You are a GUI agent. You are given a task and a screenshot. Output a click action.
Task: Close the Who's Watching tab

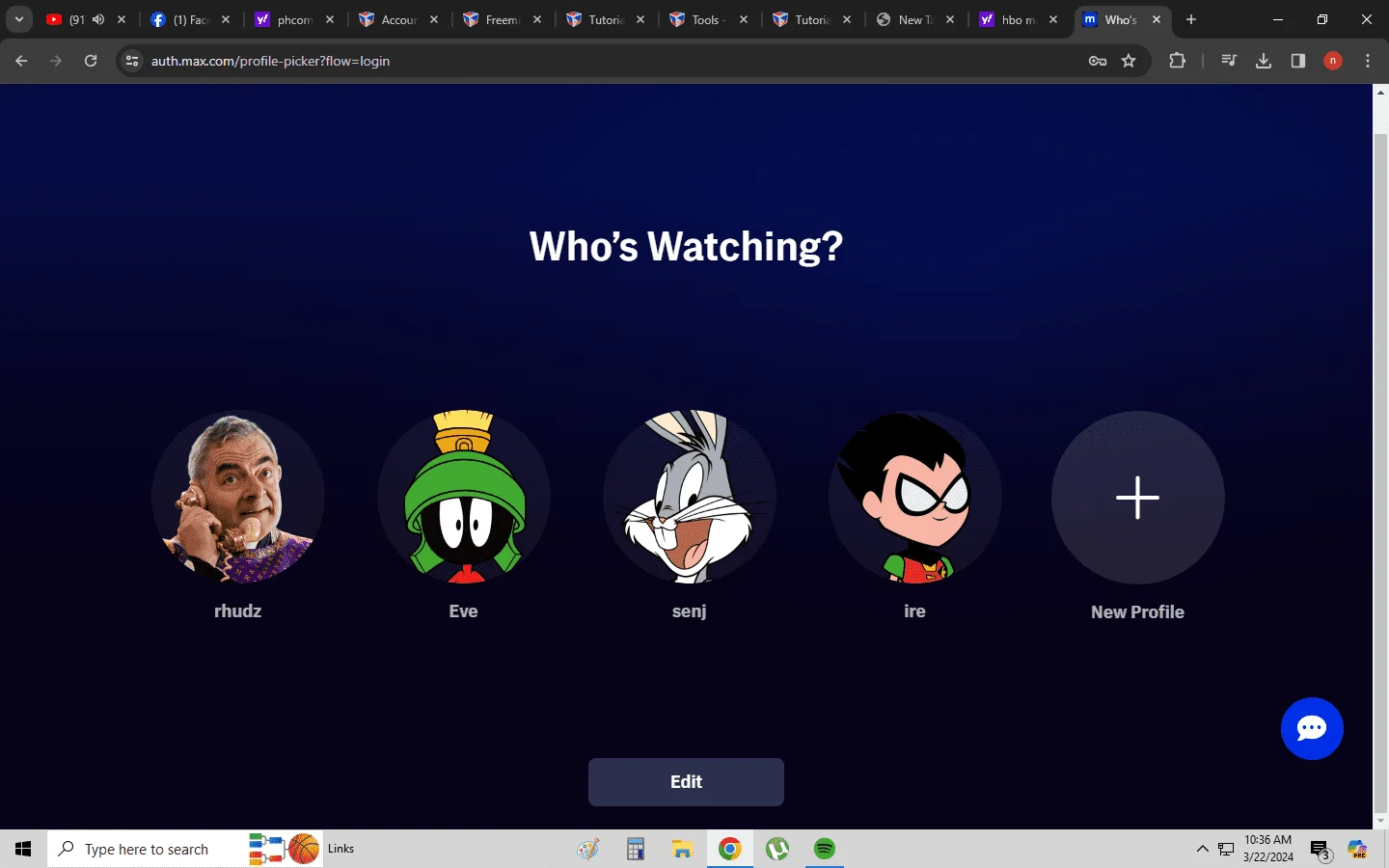[1157, 19]
